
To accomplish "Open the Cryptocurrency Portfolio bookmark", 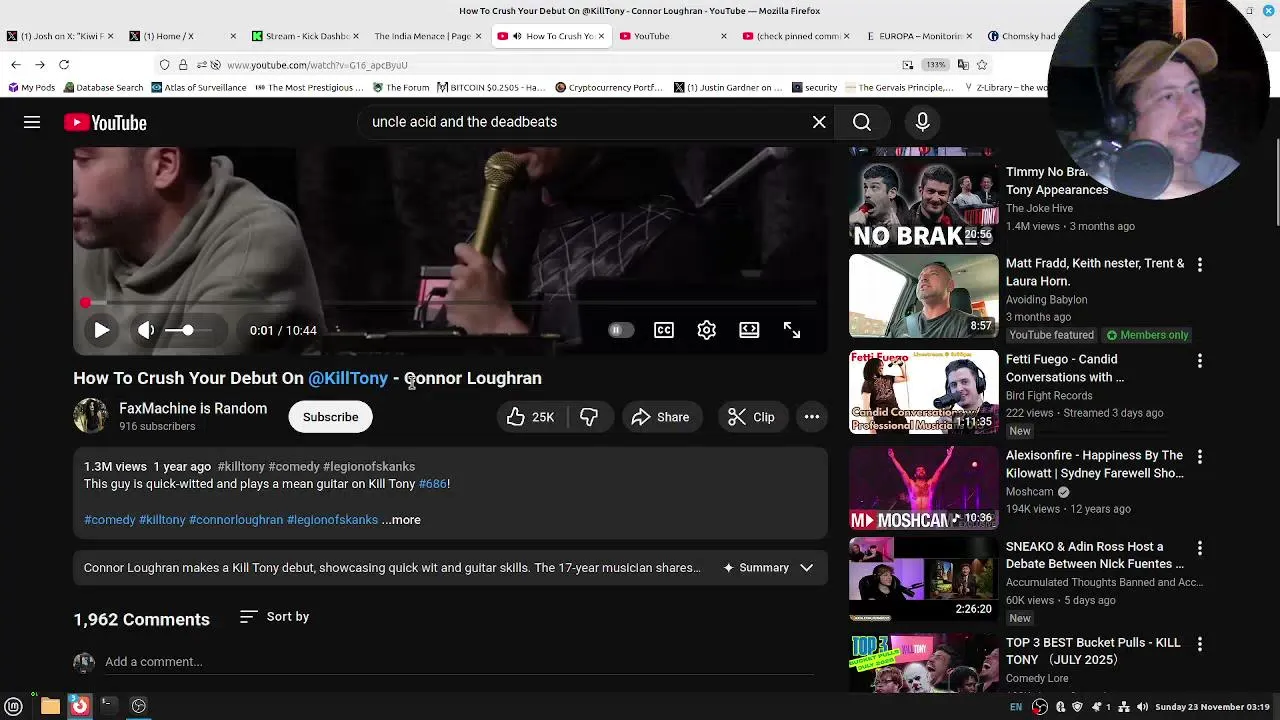I will click(x=609, y=88).
